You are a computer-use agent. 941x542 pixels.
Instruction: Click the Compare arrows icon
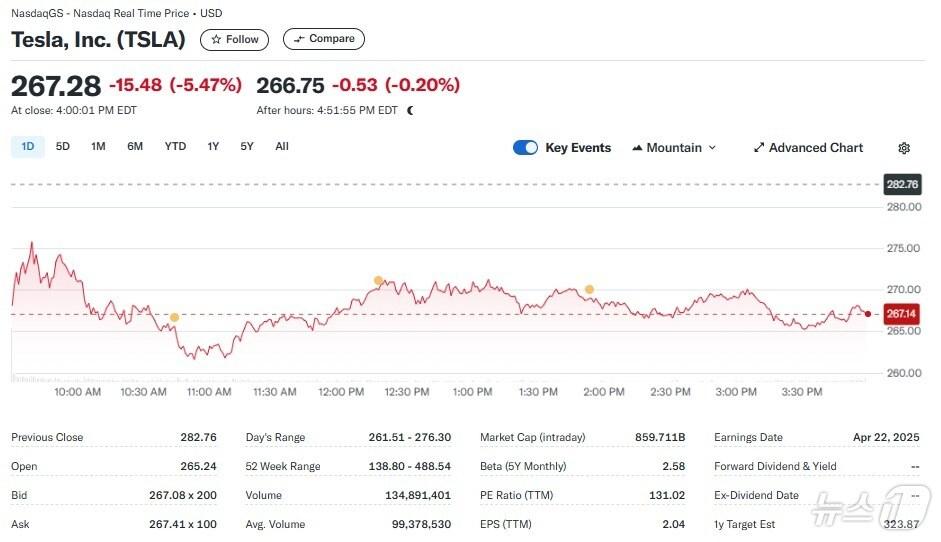(x=299, y=40)
